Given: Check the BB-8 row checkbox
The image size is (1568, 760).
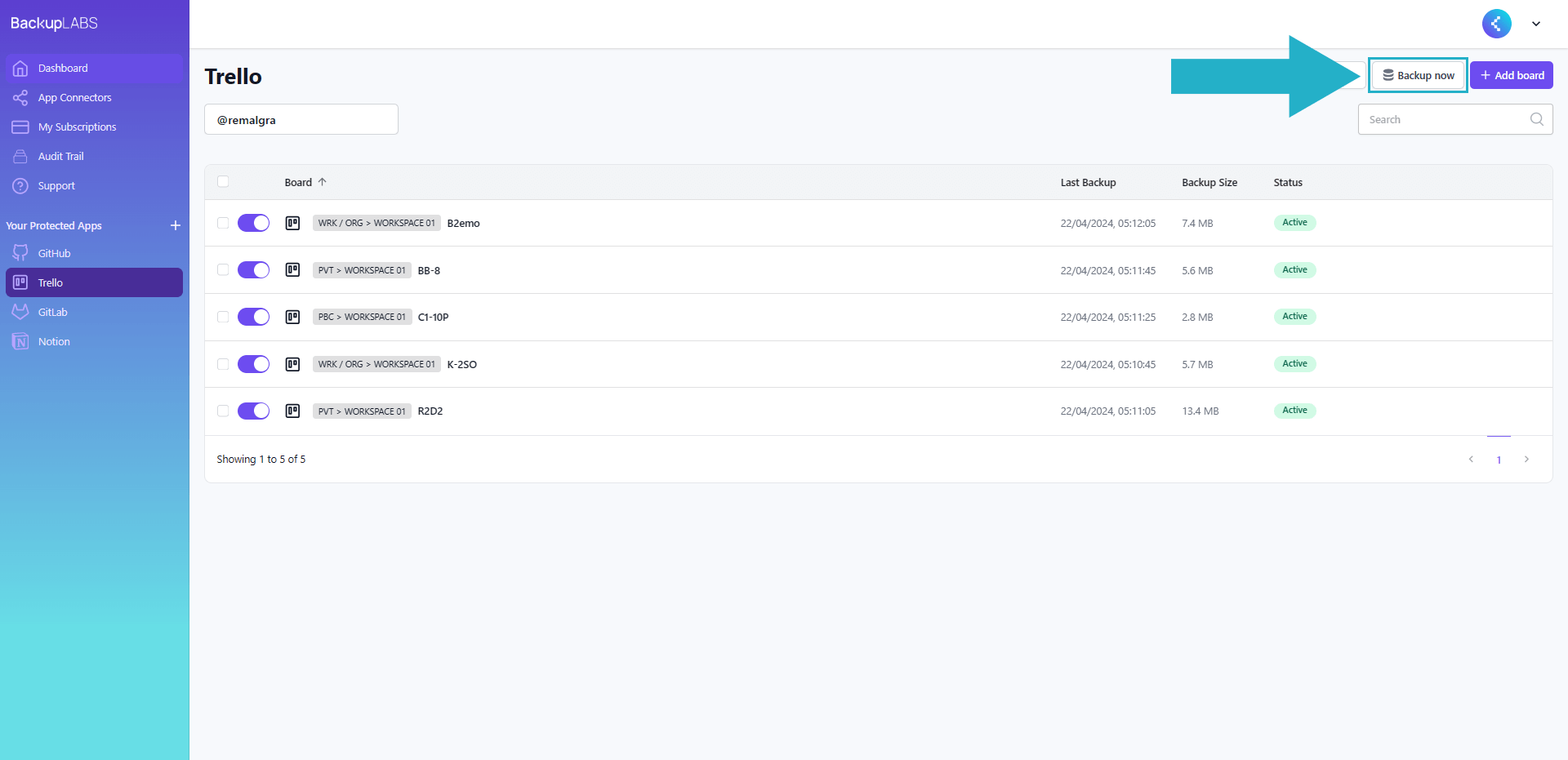Looking at the screenshot, I should tap(223, 269).
